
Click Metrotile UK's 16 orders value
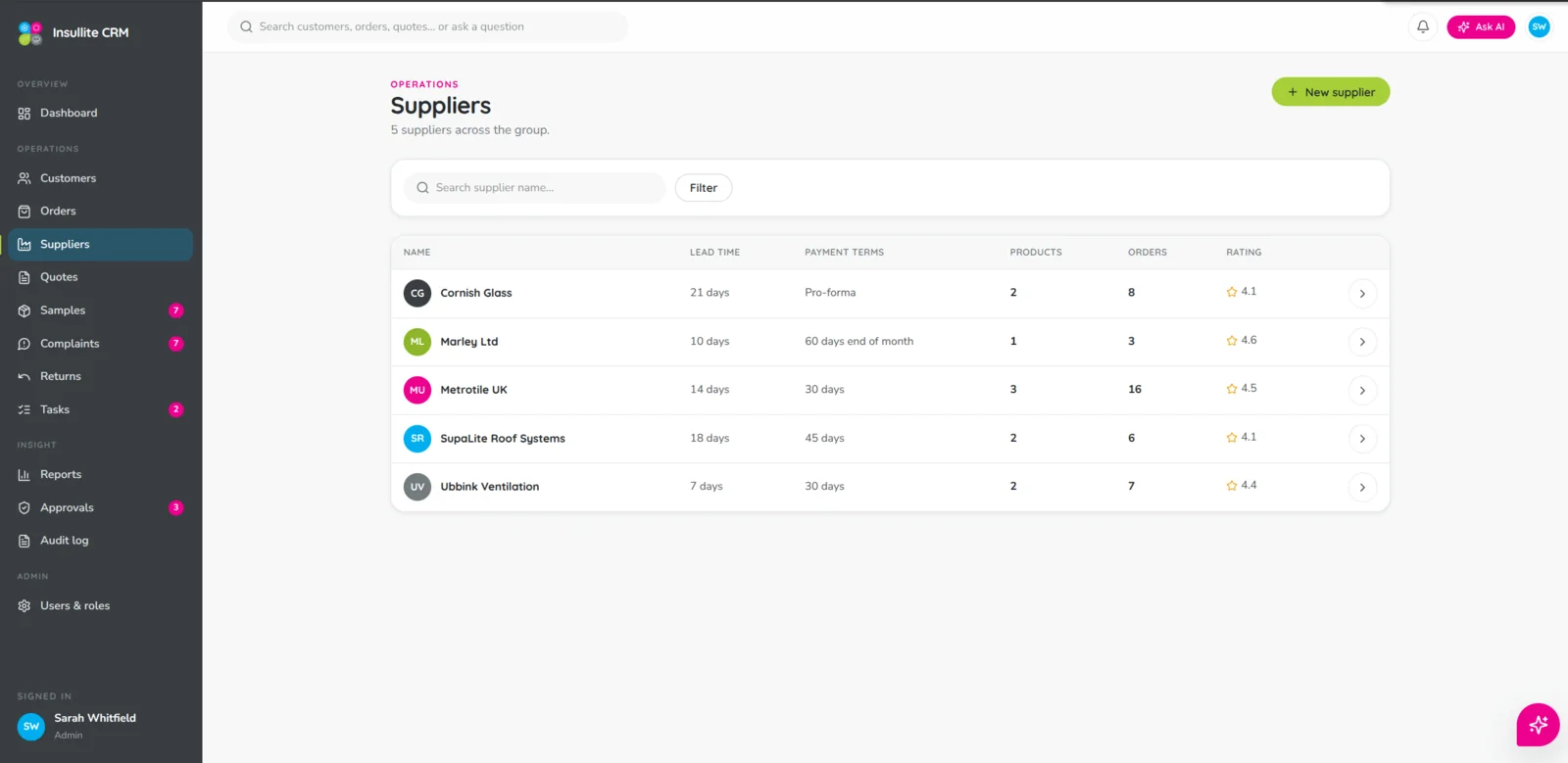click(x=1135, y=390)
